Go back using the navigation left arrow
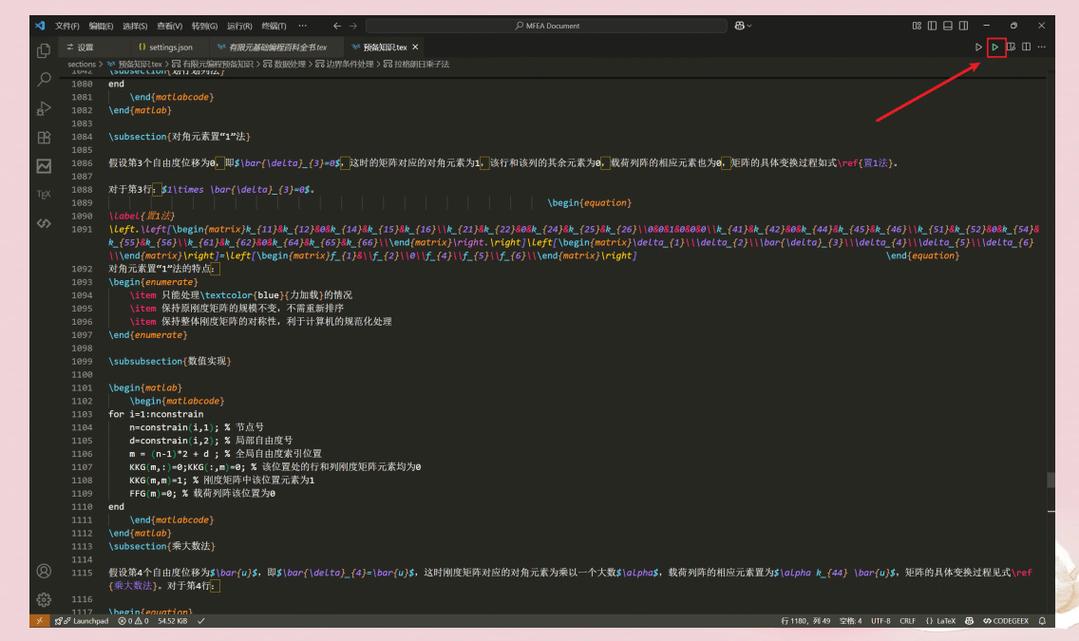 pyautogui.click(x=337, y=25)
